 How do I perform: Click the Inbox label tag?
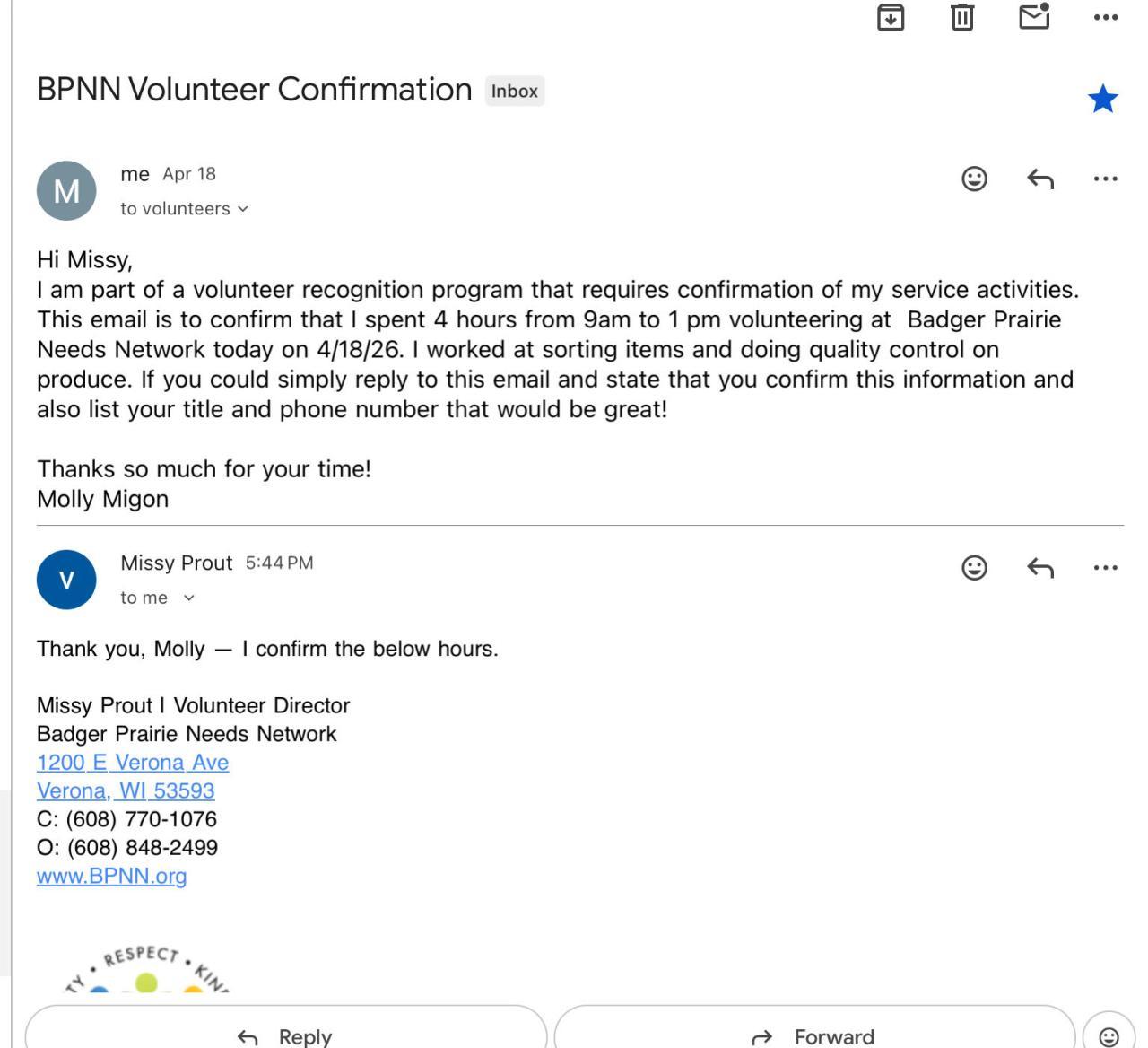(515, 91)
